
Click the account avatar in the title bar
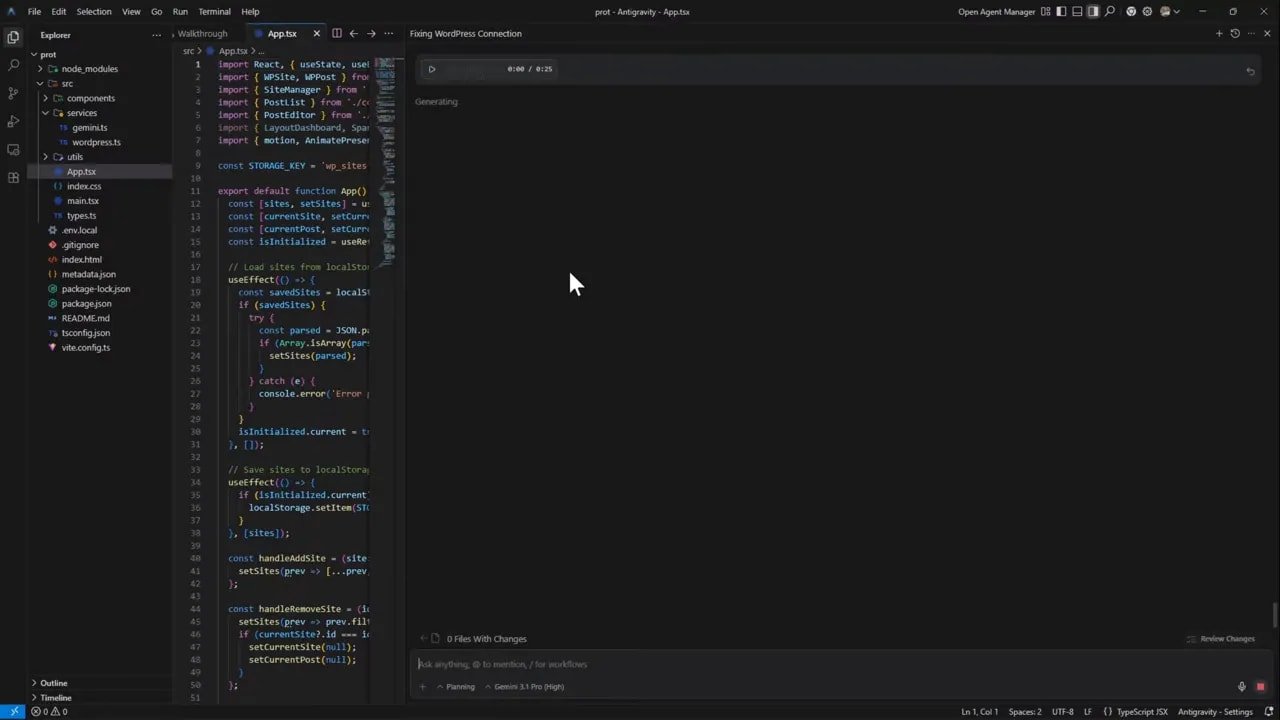[x=1165, y=12]
